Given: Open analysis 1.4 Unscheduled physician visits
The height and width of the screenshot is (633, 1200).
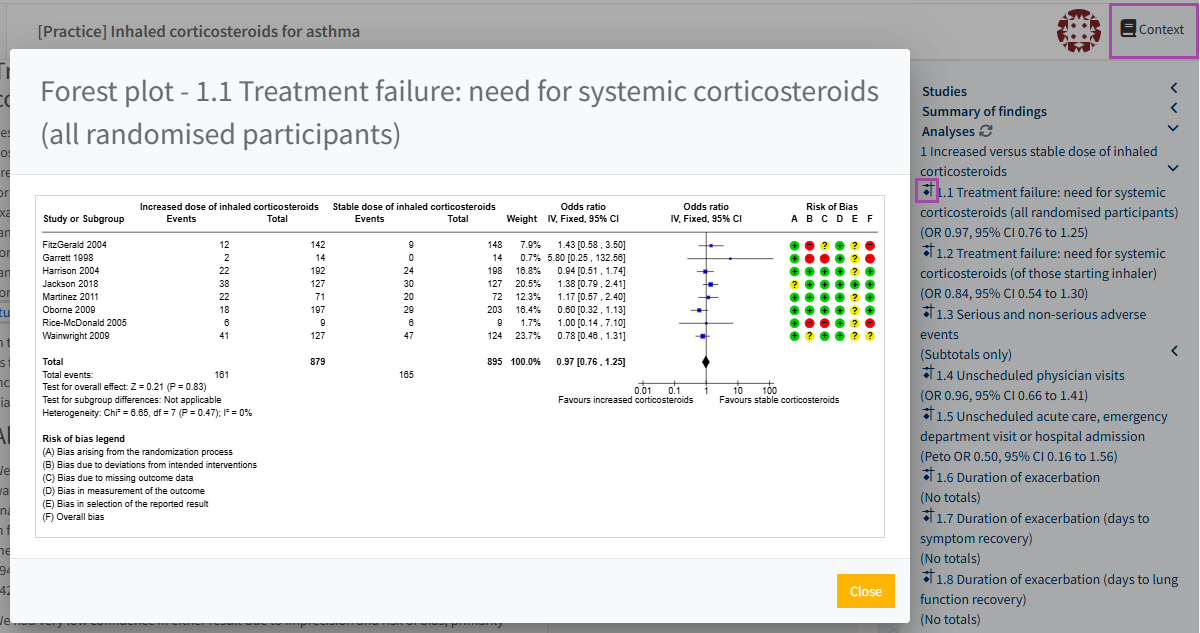Looking at the screenshot, I should (x=1030, y=375).
